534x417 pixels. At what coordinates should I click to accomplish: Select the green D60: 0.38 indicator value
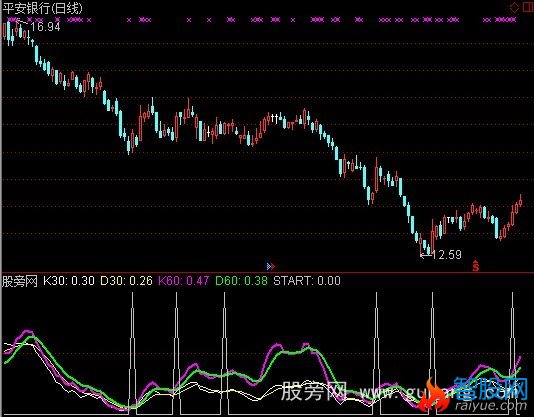pos(241,281)
